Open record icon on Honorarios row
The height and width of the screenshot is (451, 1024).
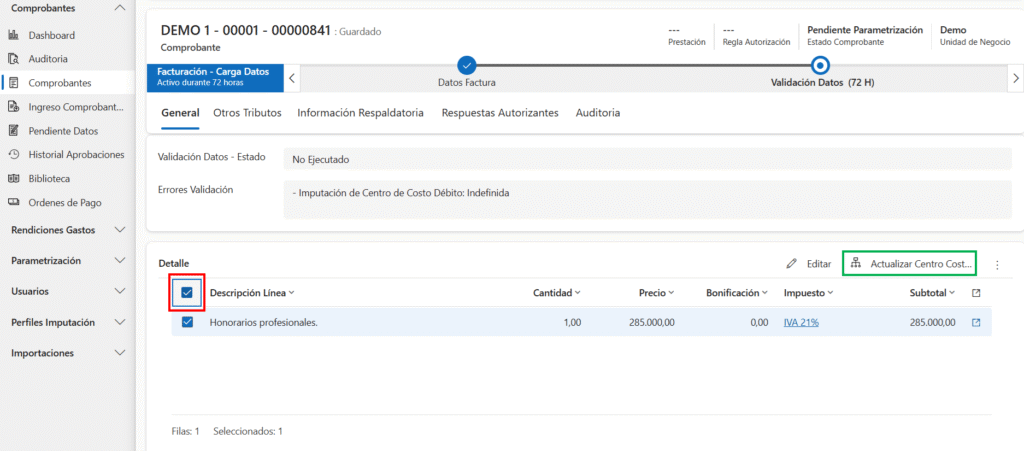tap(976, 322)
